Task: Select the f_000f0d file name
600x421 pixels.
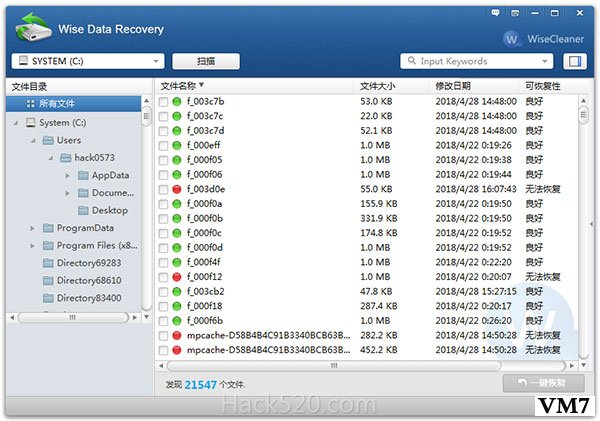Action: [x=205, y=248]
